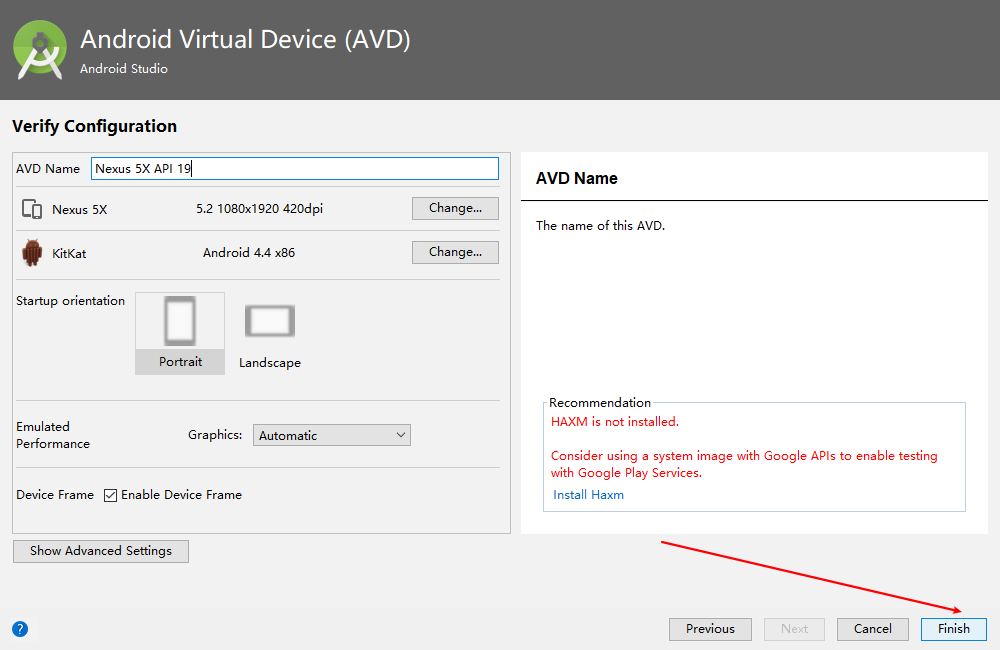The width and height of the screenshot is (1000, 650).
Task: Click the 'Verify Configuration' heading
Action: [x=94, y=126]
